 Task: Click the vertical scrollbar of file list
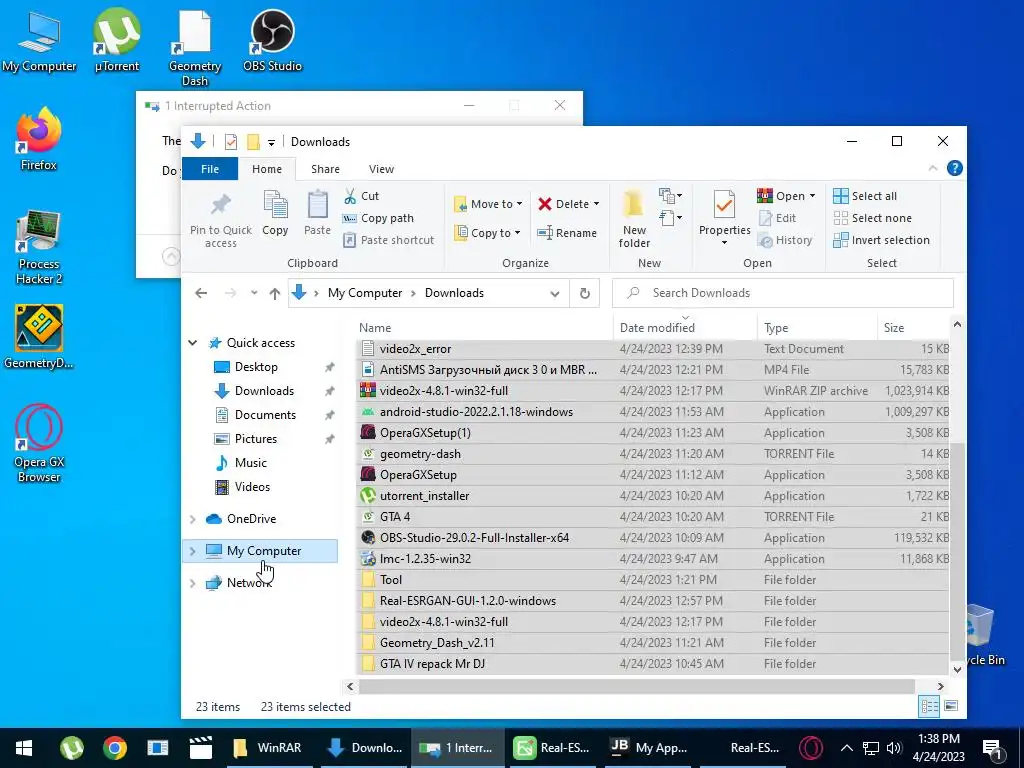pyautogui.click(x=957, y=551)
